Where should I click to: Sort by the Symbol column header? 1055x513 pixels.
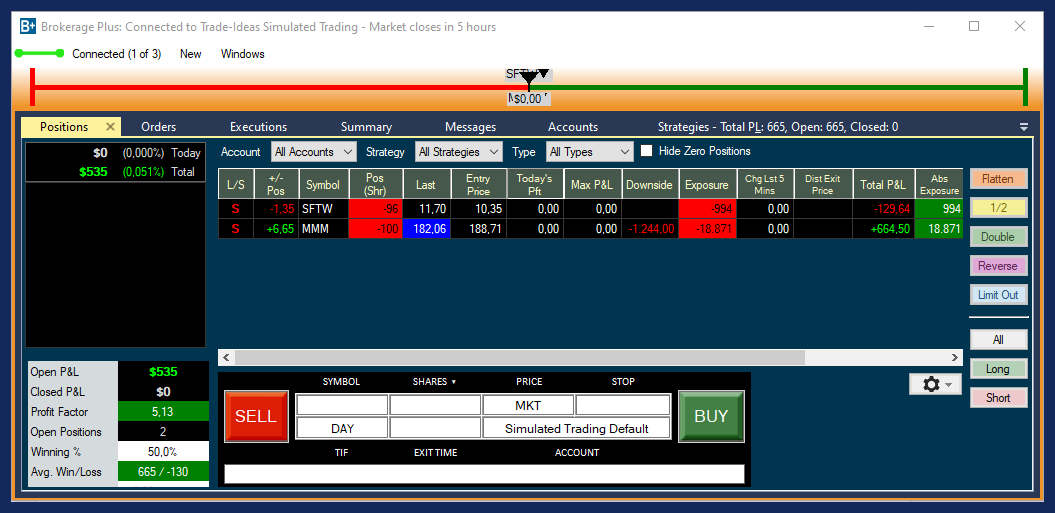pyautogui.click(x=324, y=184)
